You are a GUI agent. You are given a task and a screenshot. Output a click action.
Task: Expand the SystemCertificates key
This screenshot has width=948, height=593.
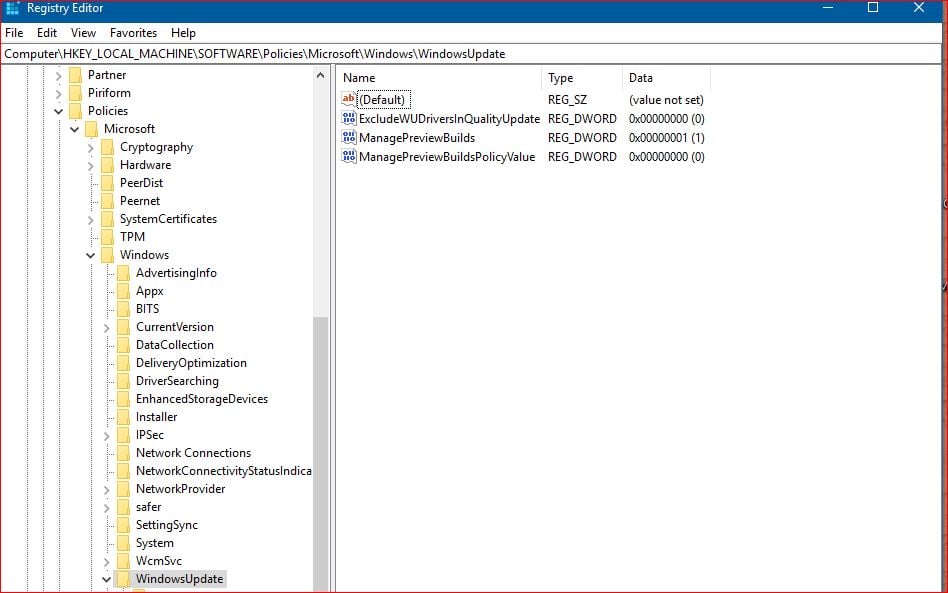point(91,220)
